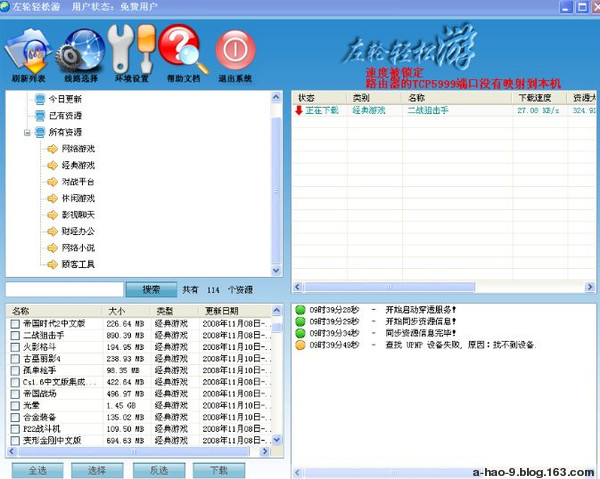Open the 对战平台 category
Image resolution: width=600 pixels, height=479 pixels.
point(77,183)
